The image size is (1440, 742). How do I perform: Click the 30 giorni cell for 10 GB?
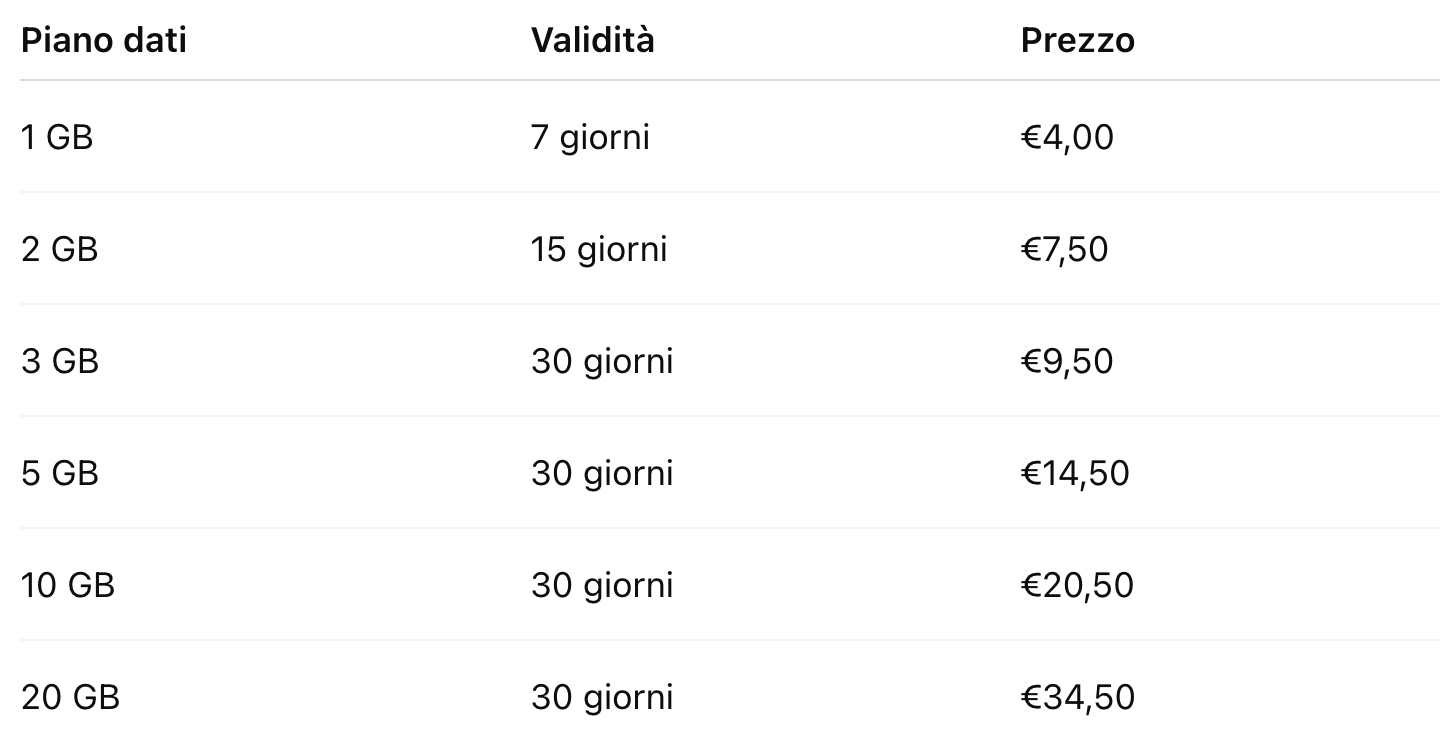pyautogui.click(x=602, y=585)
